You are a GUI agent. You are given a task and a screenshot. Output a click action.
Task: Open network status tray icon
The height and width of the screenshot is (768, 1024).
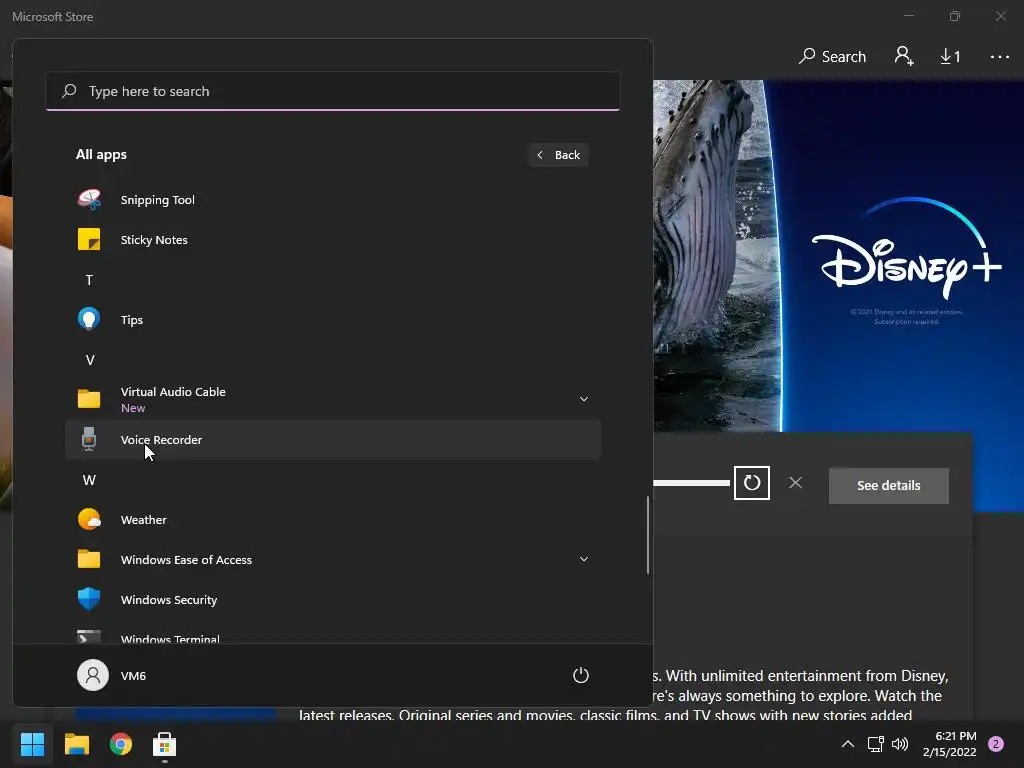coord(875,744)
